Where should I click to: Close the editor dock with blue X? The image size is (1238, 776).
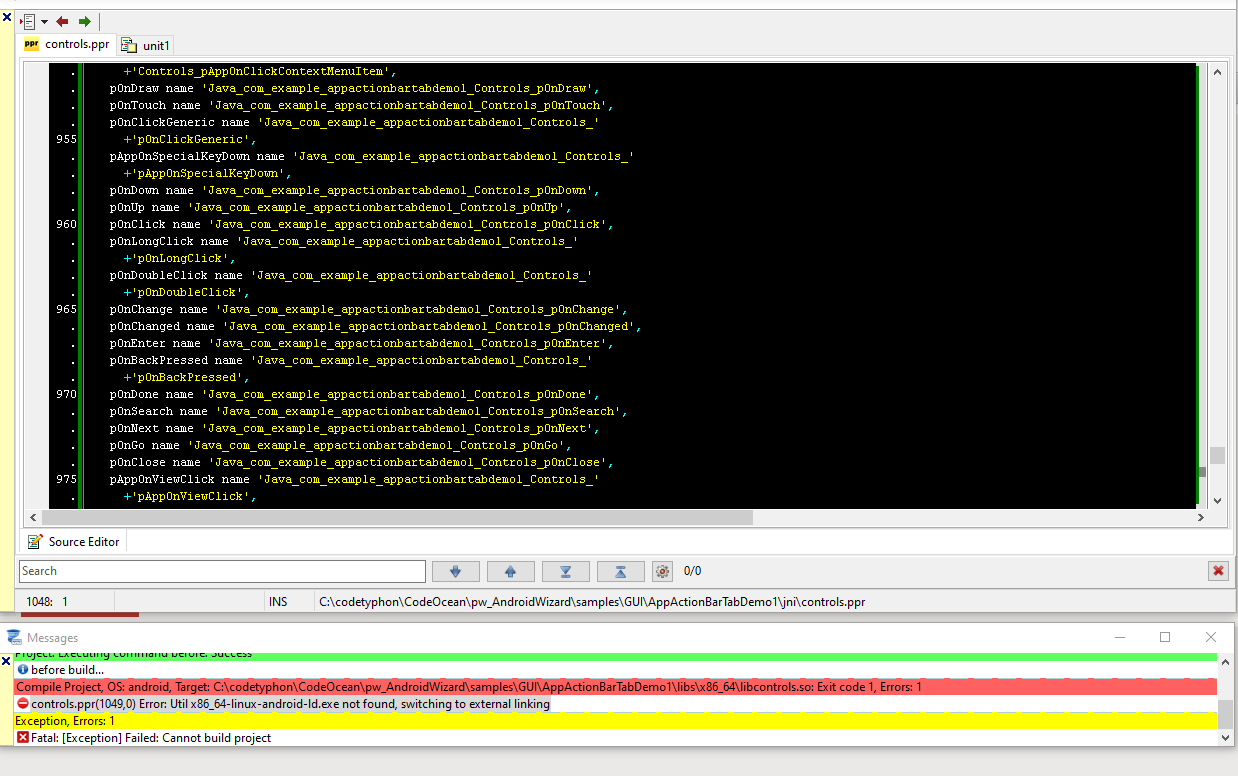7,17
